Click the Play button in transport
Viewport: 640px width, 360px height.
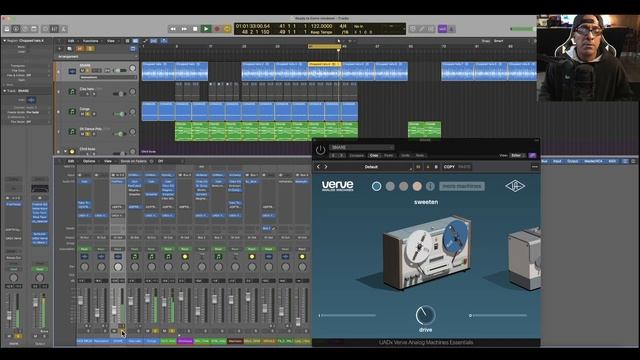[x=206, y=29]
